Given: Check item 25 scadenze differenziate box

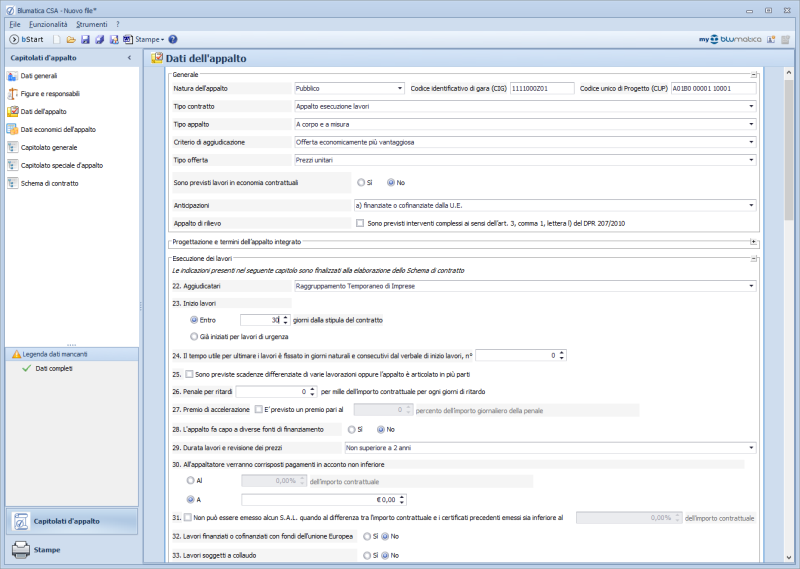Looking at the screenshot, I should click(x=189, y=374).
